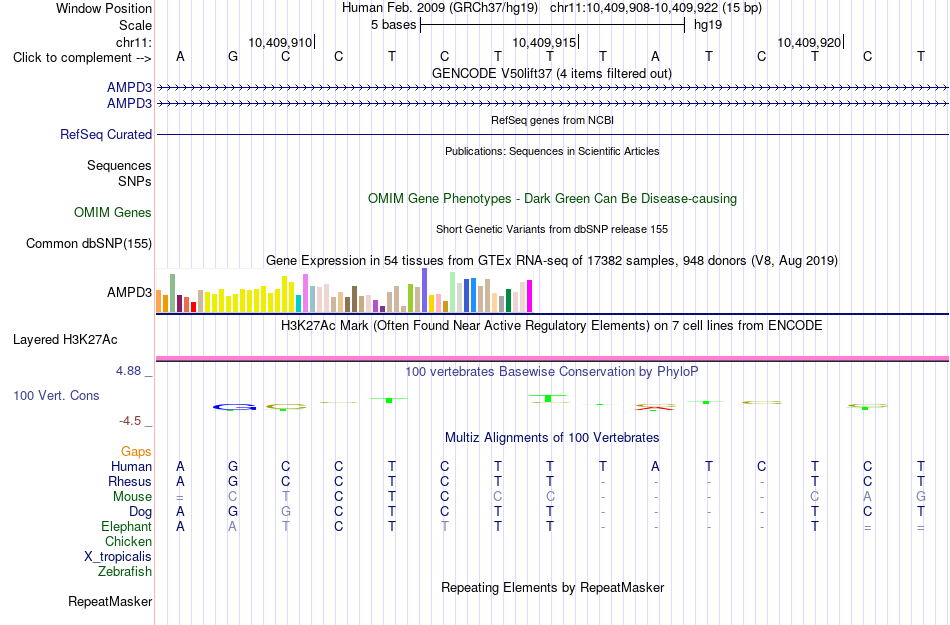The image size is (950, 625).
Task: Click 'Publications: Sequences in Scientific Articles' title
Action: tap(552, 151)
